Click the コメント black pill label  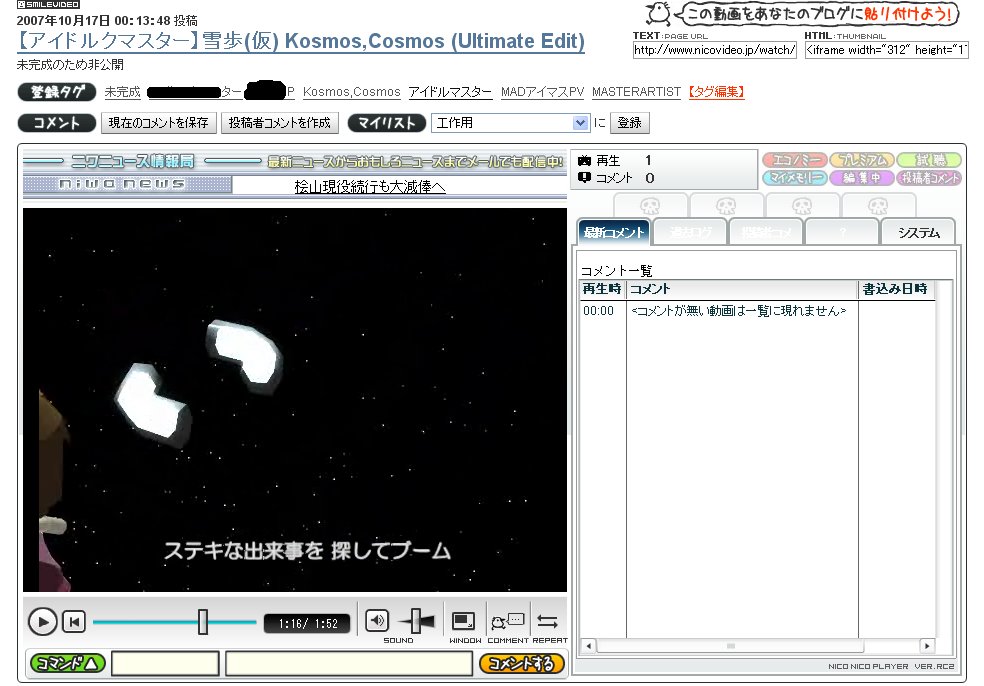click(56, 123)
